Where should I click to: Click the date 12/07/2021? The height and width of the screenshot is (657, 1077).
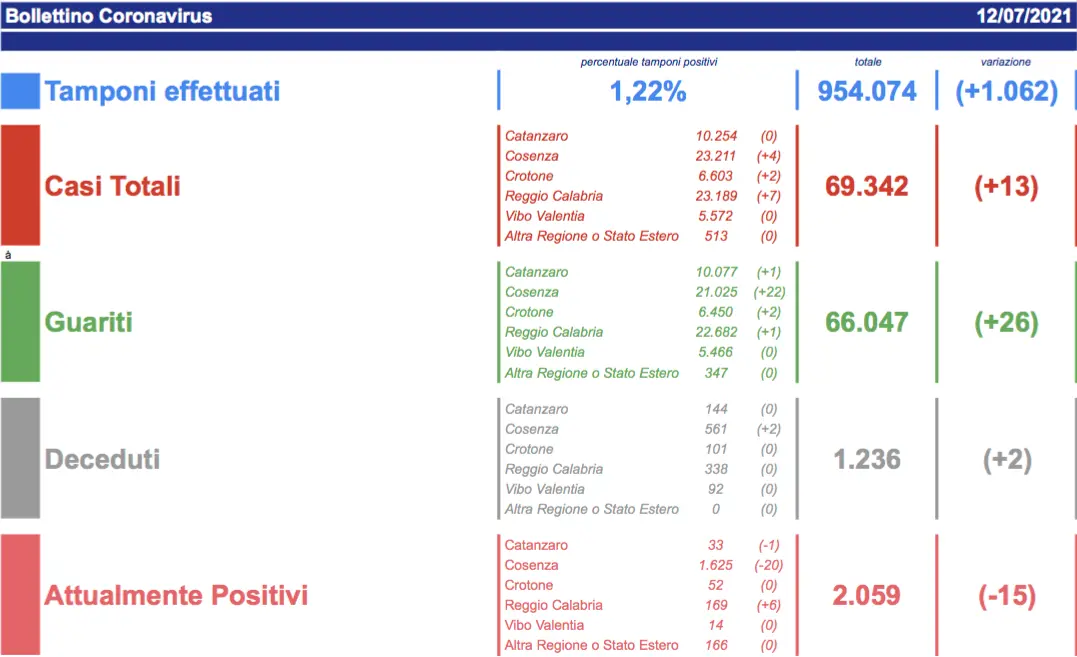[1023, 16]
